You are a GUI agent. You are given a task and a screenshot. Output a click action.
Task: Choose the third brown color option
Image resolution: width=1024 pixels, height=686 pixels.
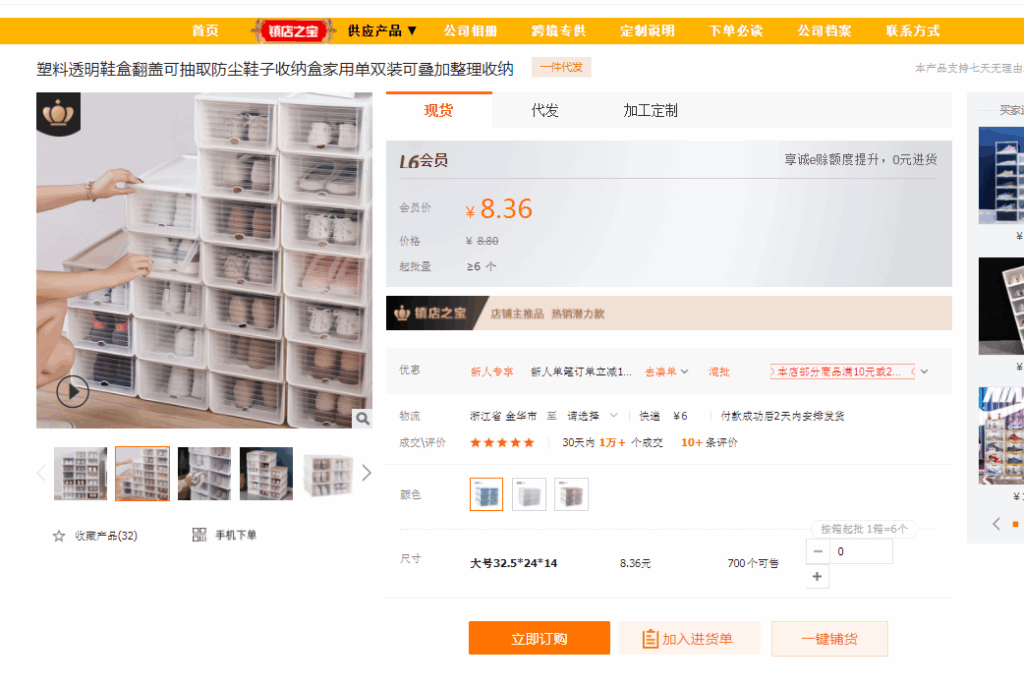point(571,494)
